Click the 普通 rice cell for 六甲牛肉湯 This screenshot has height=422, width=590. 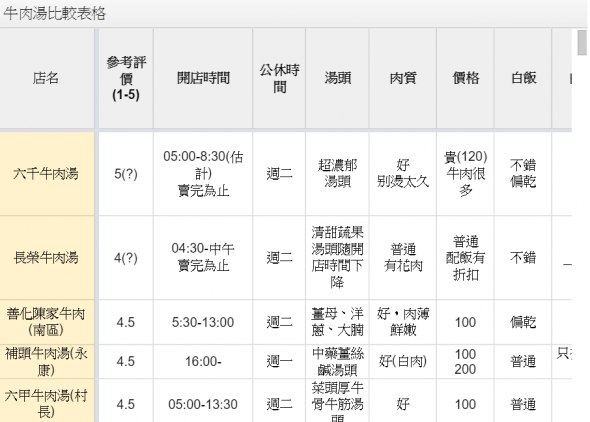coord(523,401)
